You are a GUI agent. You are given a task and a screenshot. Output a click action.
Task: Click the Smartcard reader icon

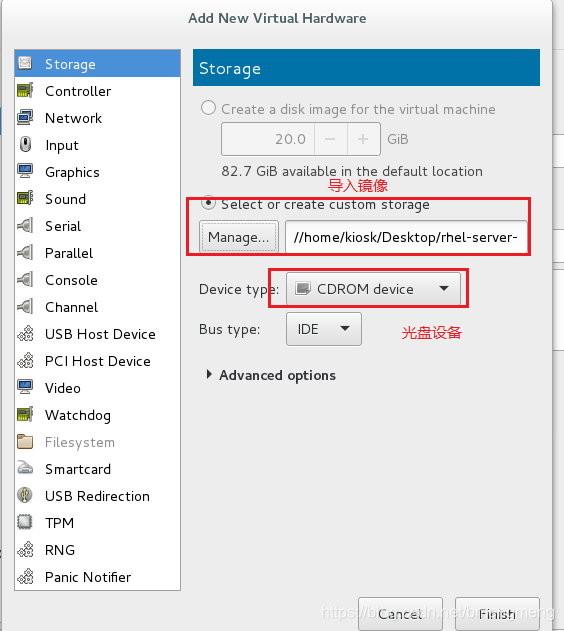[x=25, y=468]
